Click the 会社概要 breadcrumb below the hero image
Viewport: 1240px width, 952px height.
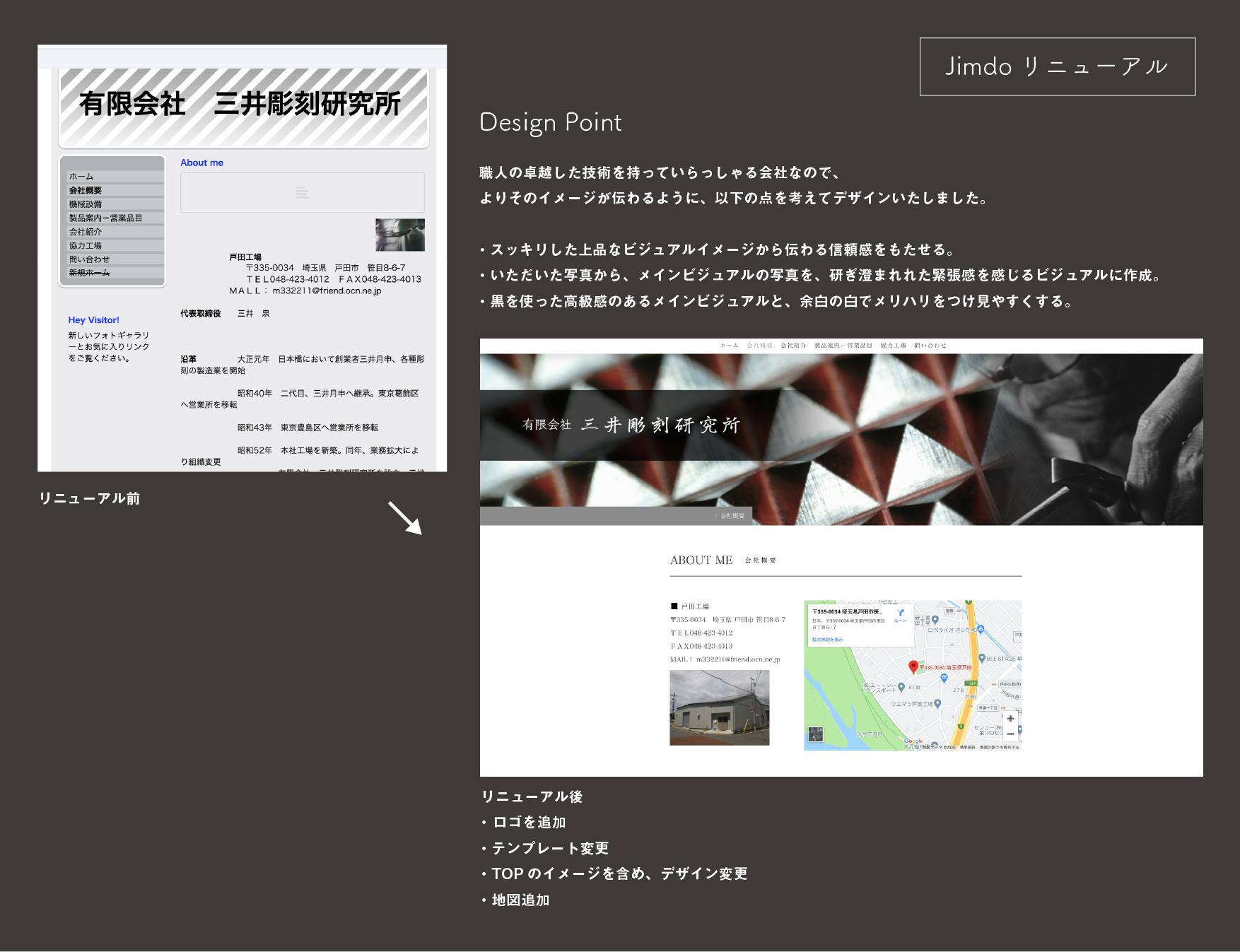(x=732, y=516)
